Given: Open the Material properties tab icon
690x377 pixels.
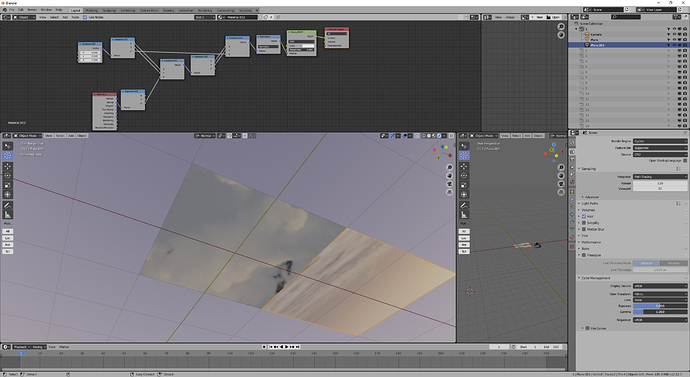Looking at the screenshot, I should (x=572, y=237).
